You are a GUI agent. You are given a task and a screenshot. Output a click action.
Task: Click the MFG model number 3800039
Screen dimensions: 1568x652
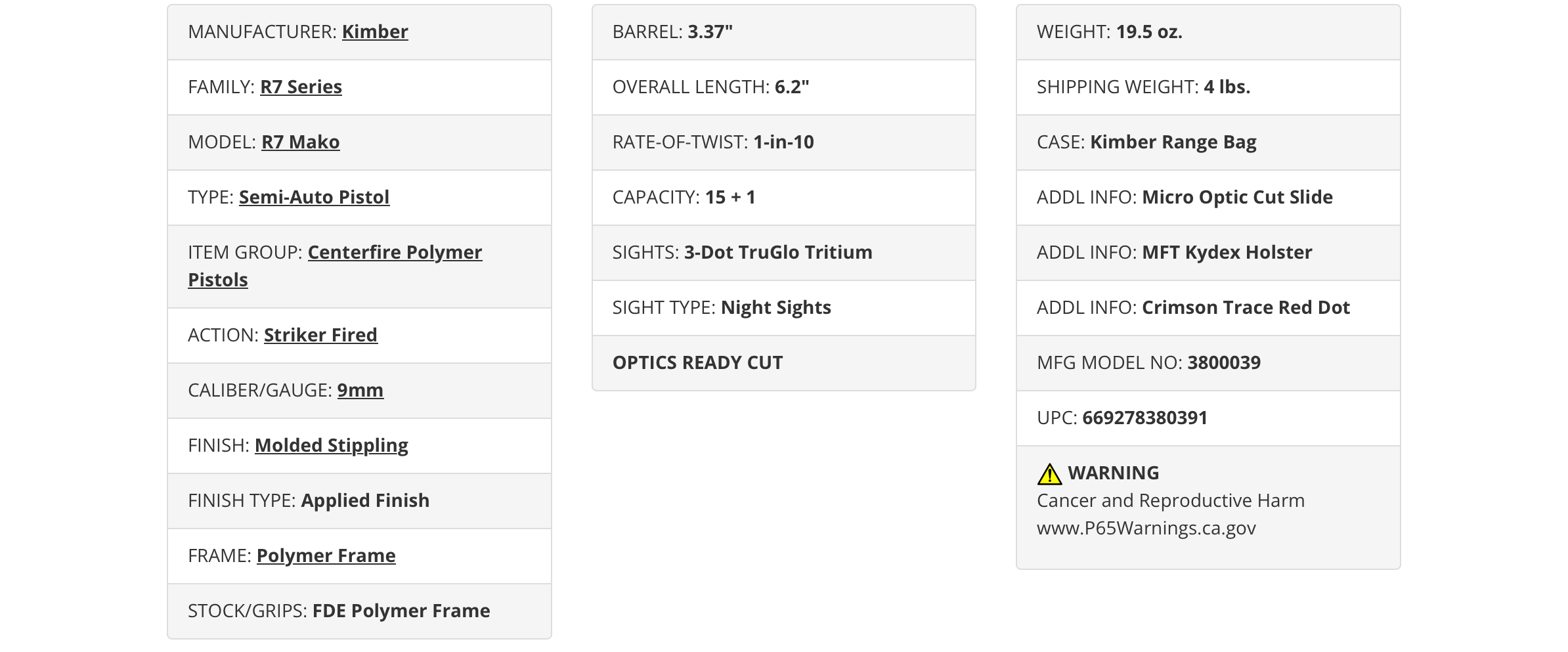click(x=1224, y=362)
